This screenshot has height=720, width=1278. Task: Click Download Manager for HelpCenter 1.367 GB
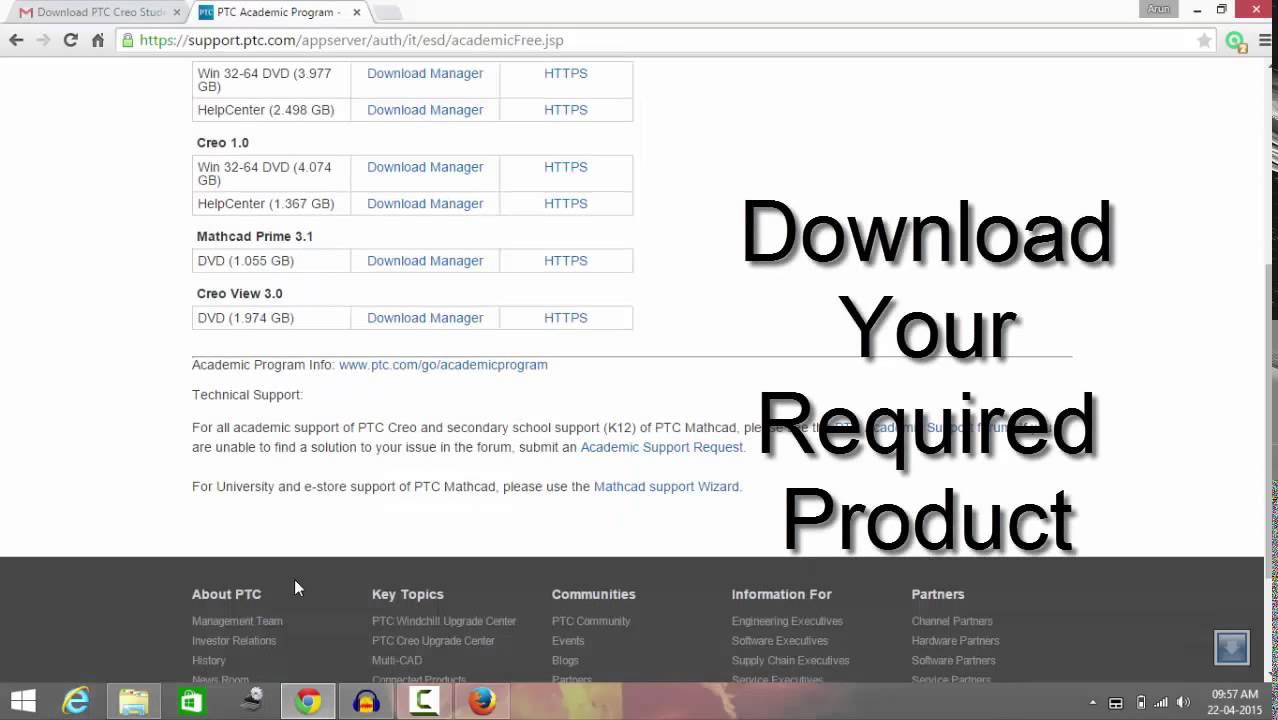(x=424, y=203)
